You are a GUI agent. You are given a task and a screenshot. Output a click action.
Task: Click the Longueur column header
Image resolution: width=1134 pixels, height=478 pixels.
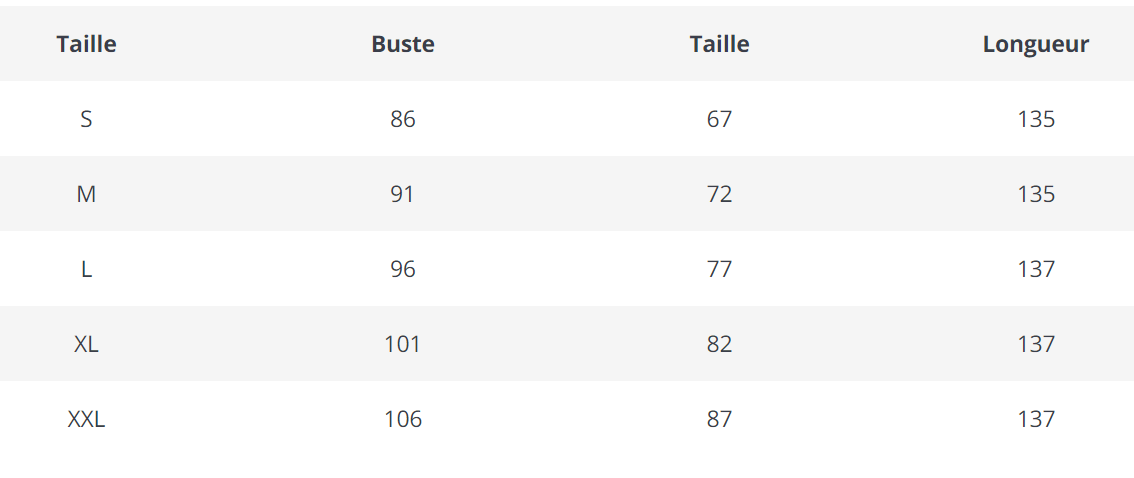[x=1036, y=44]
